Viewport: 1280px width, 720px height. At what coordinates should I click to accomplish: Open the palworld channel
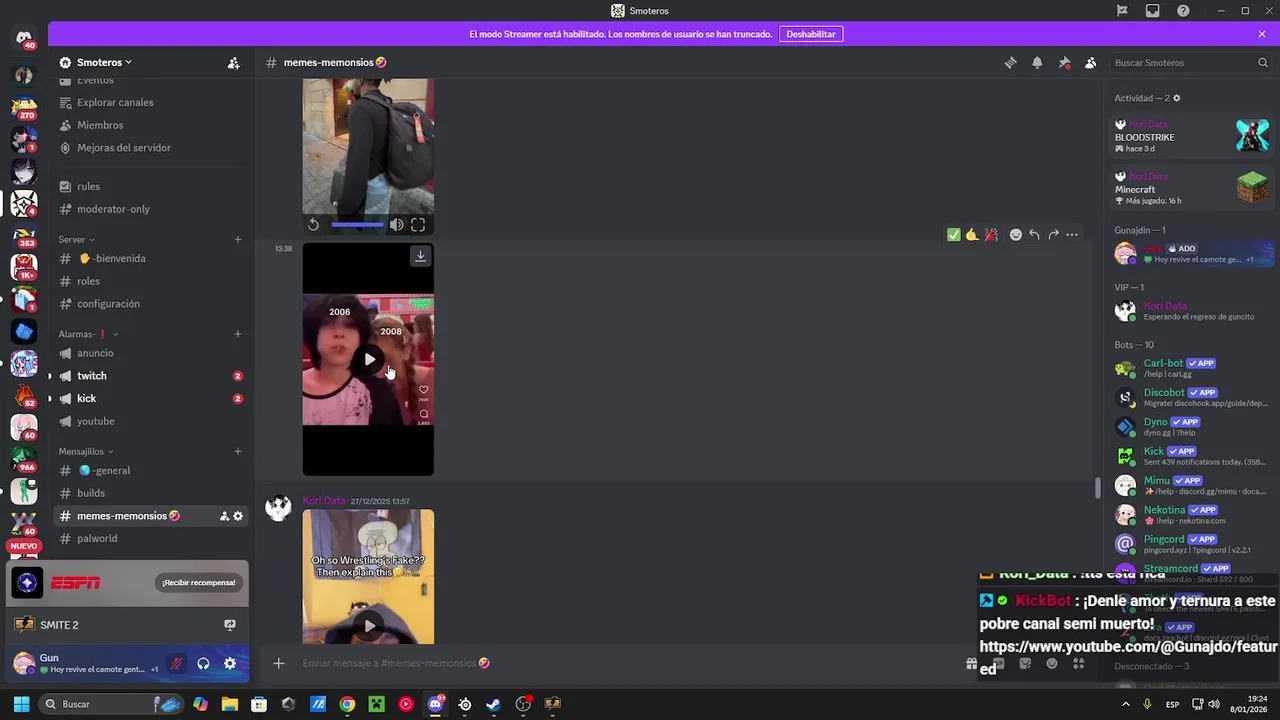coord(97,538)
